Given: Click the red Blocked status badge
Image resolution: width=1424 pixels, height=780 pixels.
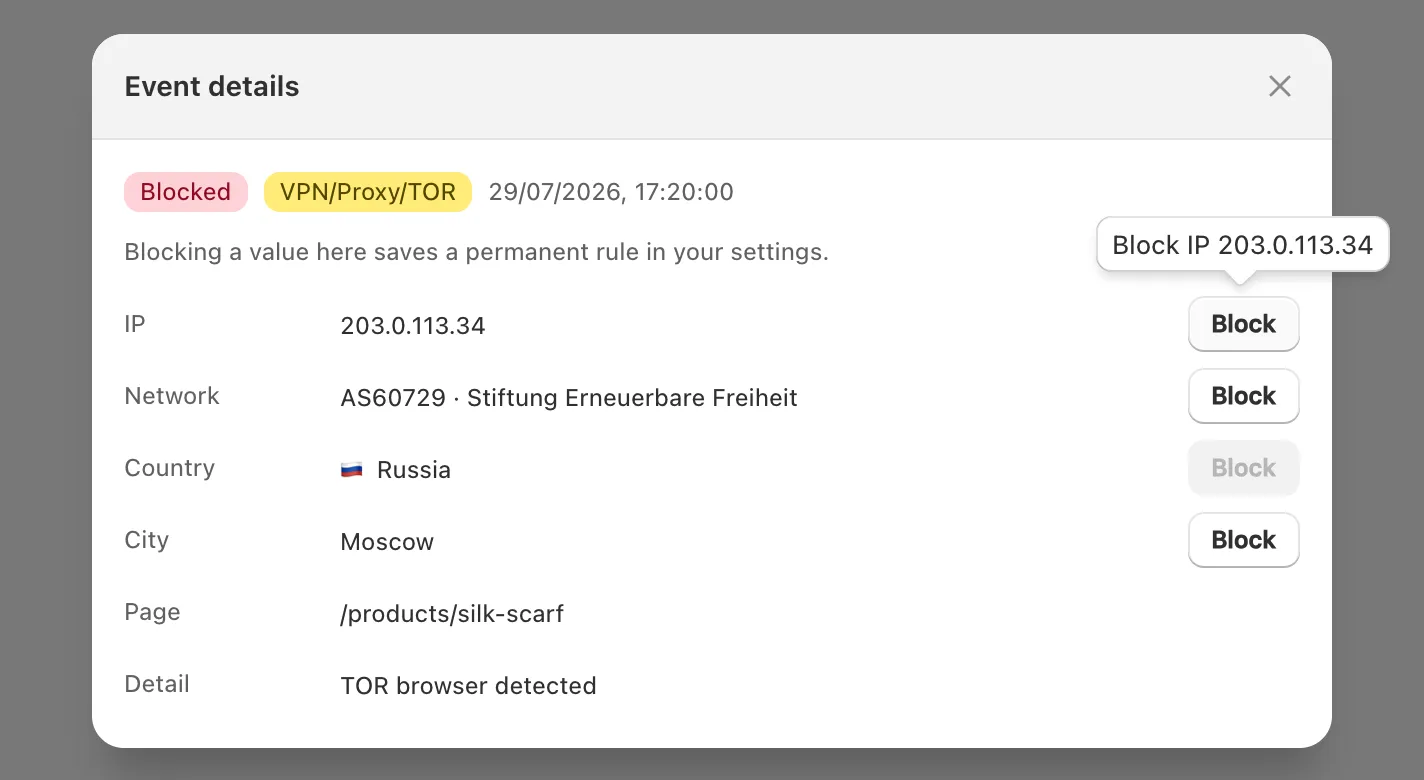Looking at the screenshot, I should tap(185, 192).
